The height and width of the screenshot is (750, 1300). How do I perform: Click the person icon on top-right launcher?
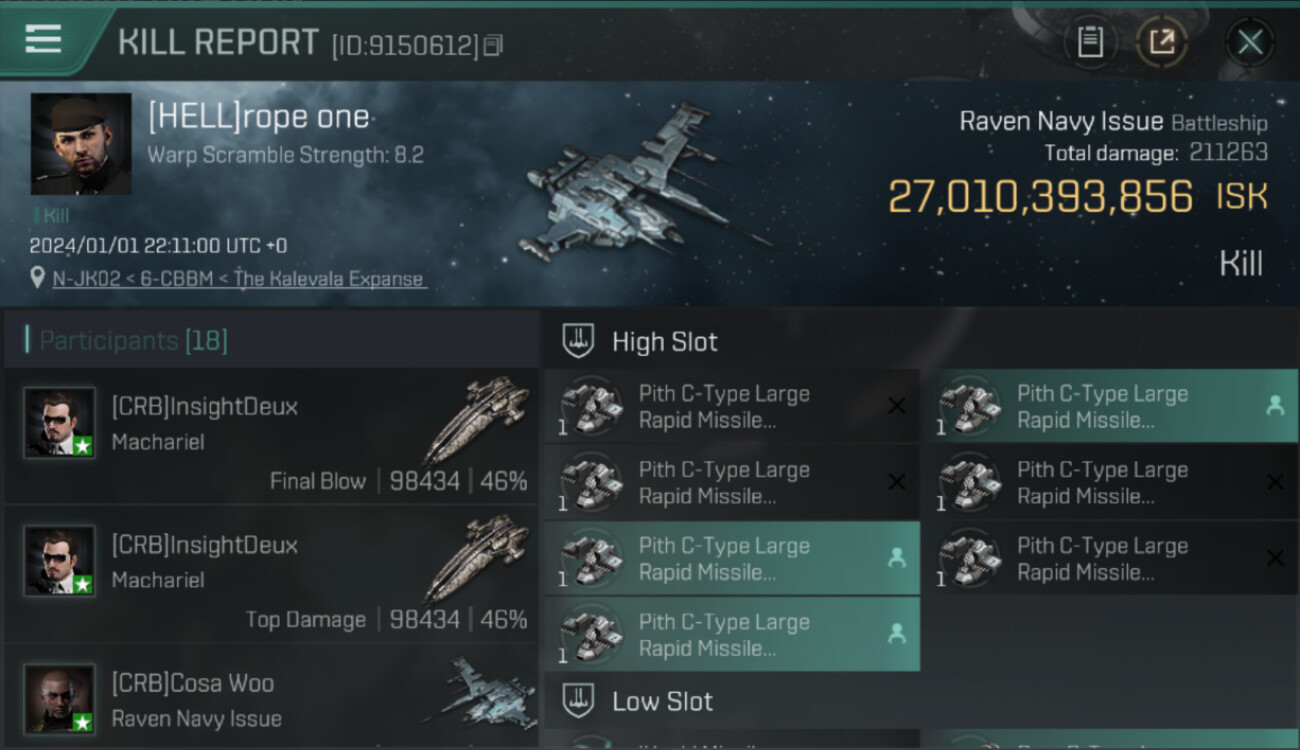(x=1275, y=406)
